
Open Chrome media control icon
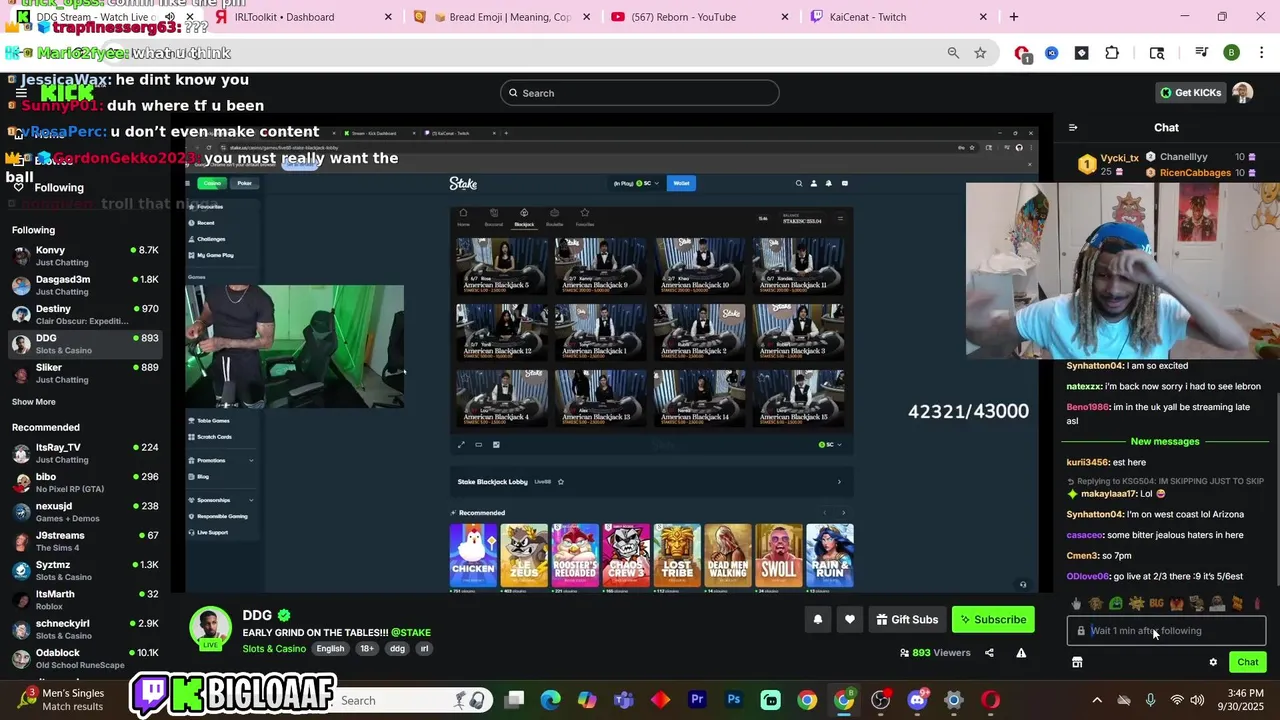(x=1201, y=53)
